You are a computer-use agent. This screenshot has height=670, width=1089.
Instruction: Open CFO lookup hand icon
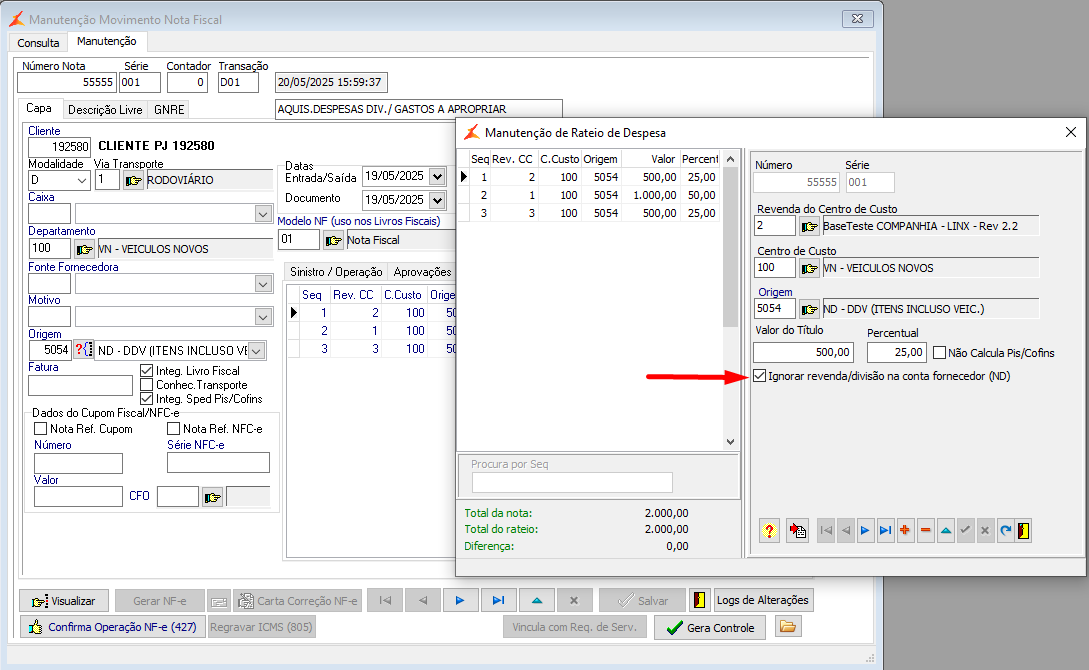click(x=213, y=497)
